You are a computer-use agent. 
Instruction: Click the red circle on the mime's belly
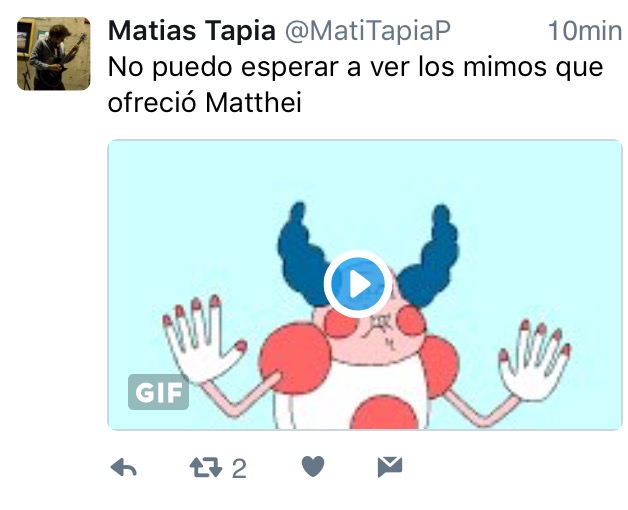[x=384, y=413]
